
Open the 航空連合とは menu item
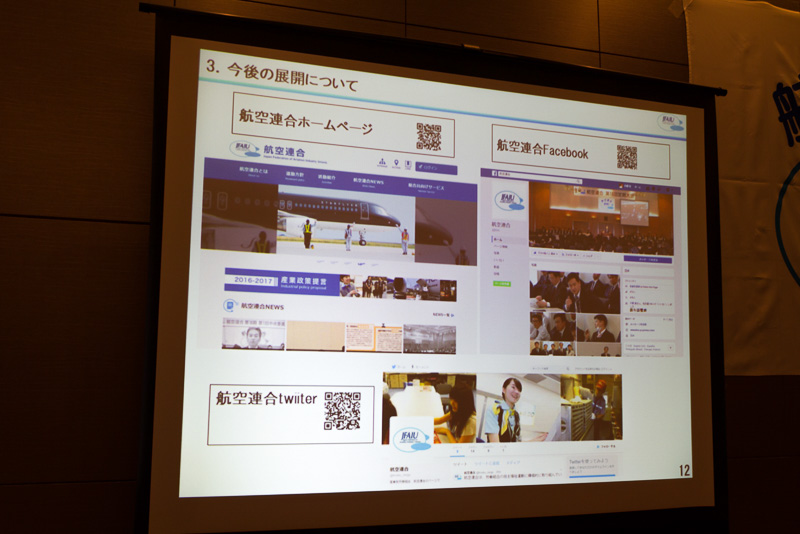254,171
